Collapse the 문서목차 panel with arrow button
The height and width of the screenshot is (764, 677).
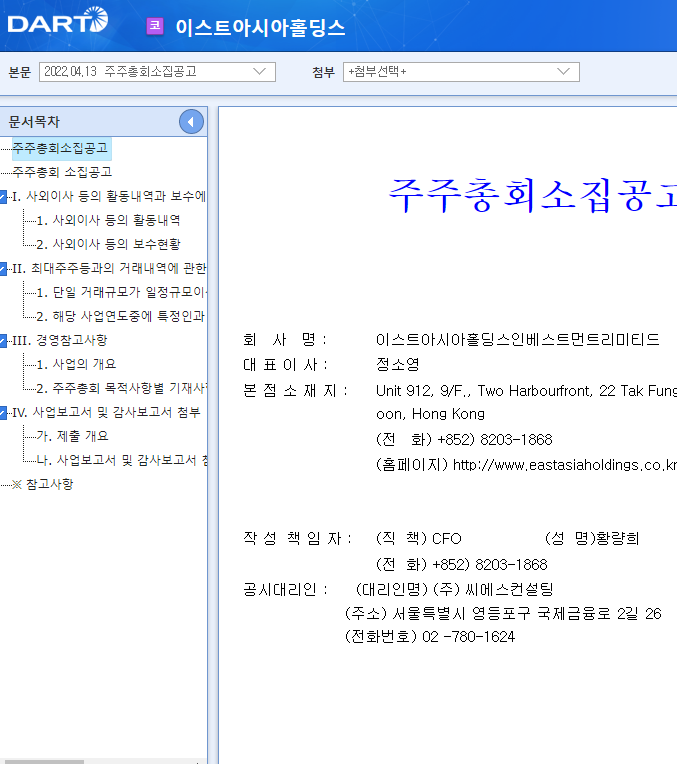191,122
